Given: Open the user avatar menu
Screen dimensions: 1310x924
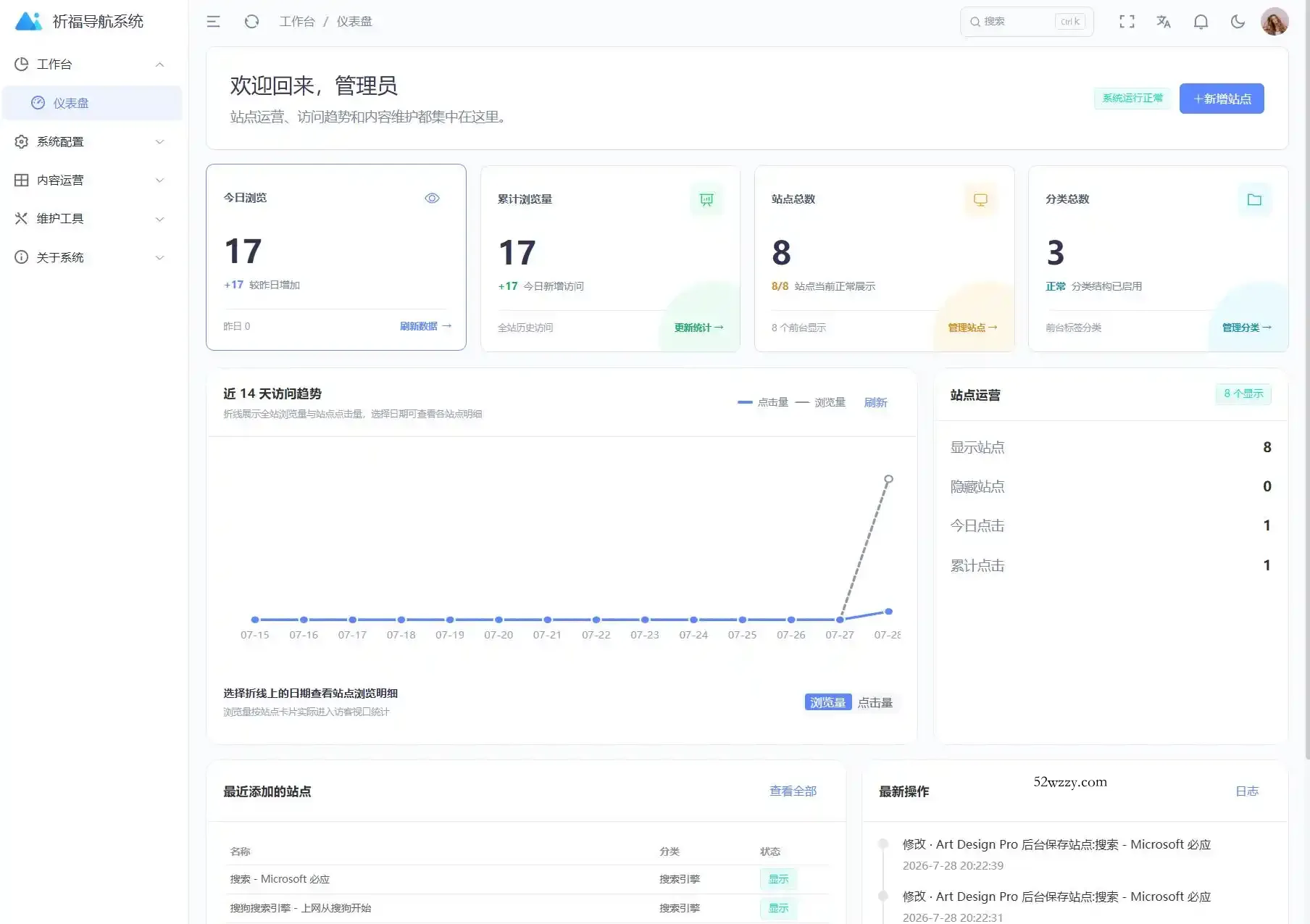Looking at the screenshot, I should pyautogui.click(x=1274, y=22).
